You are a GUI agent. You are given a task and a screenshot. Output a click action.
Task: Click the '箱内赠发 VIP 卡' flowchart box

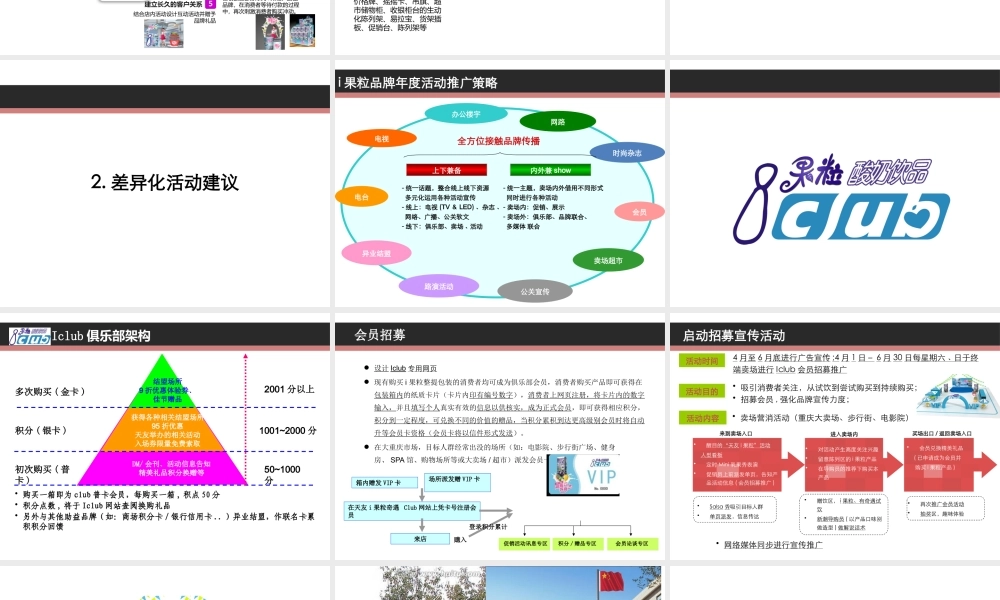click(385, 483)
